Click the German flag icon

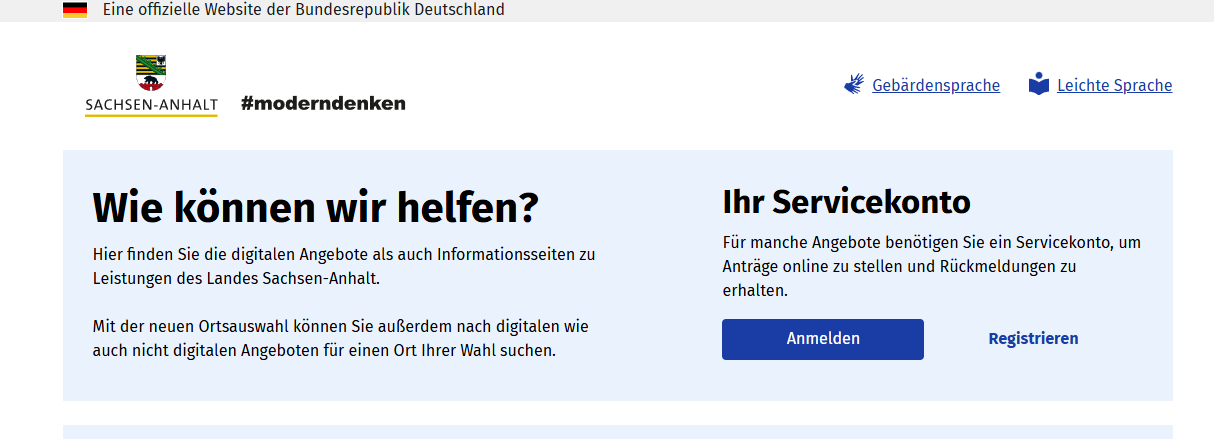coord(75,10)
